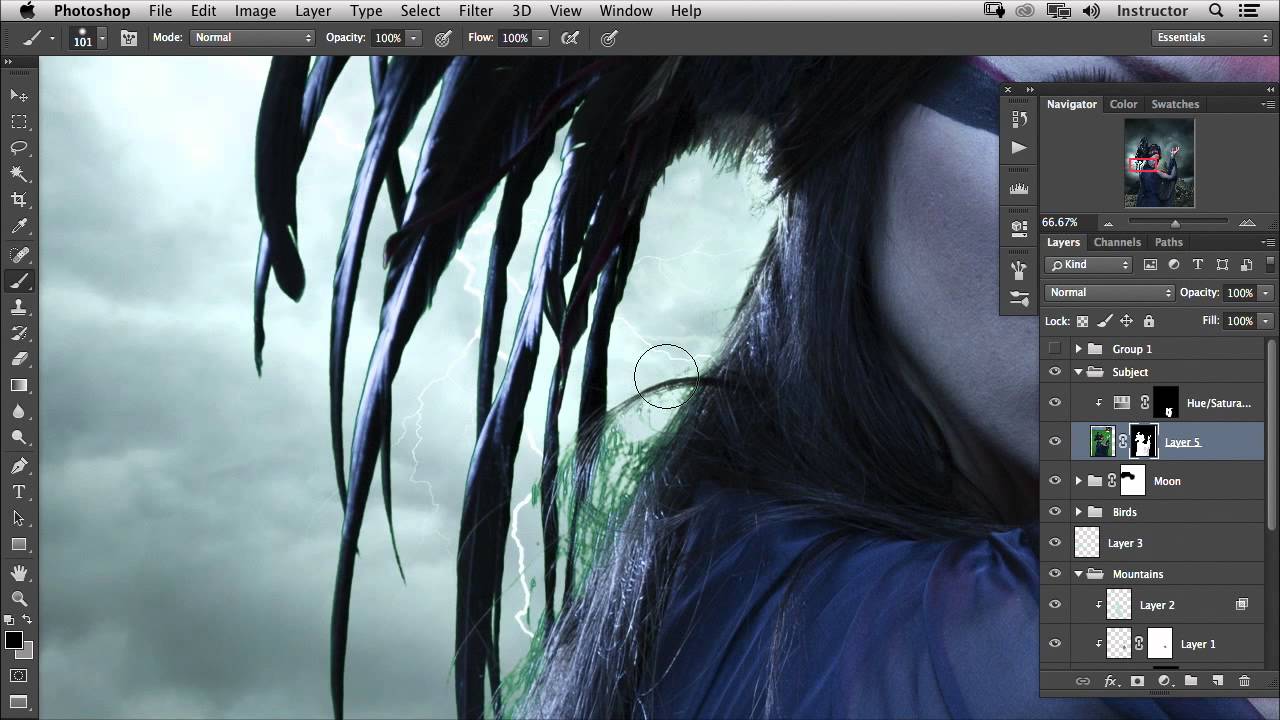Show the Group 1 layer visibility
This screenshot has height=720, width=1280.
pos(1054,349)
